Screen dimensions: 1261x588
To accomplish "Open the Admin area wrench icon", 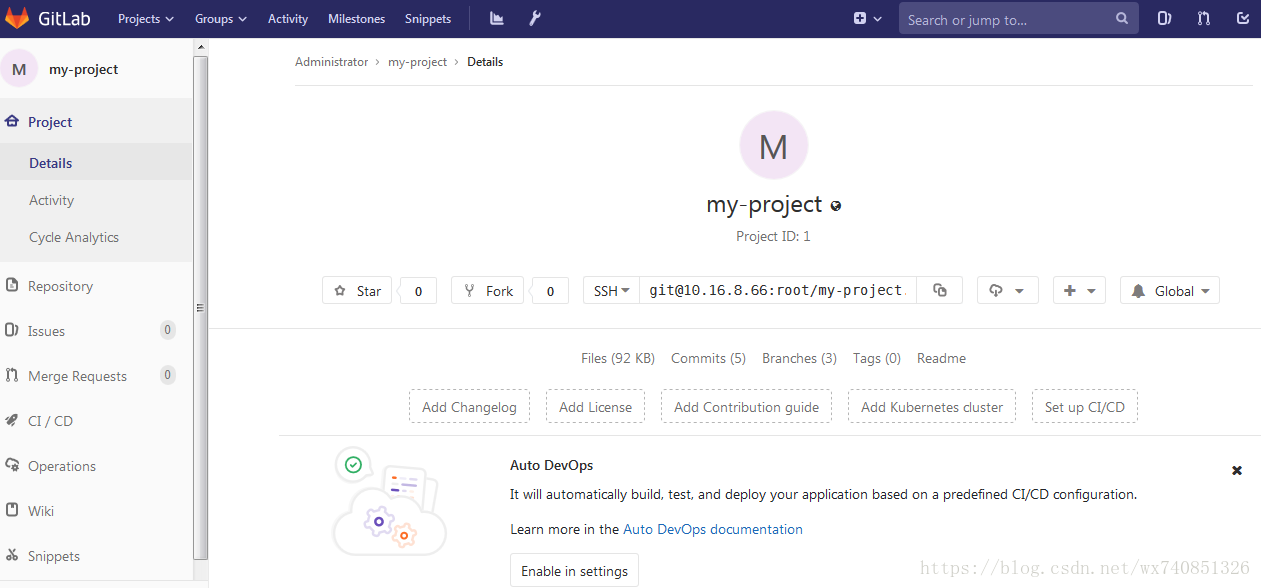I will point(535,19).
